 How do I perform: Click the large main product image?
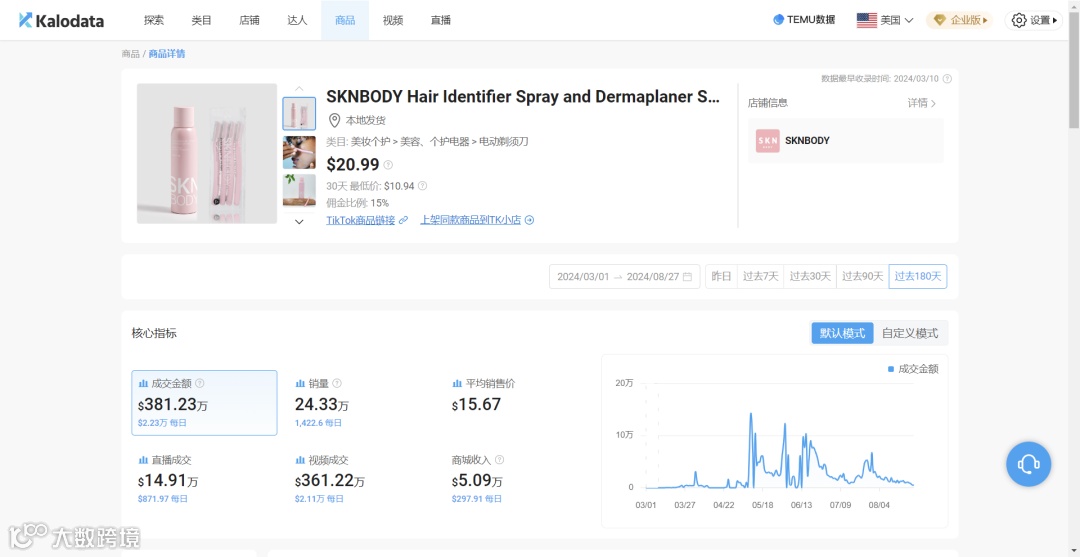(207, 154)
